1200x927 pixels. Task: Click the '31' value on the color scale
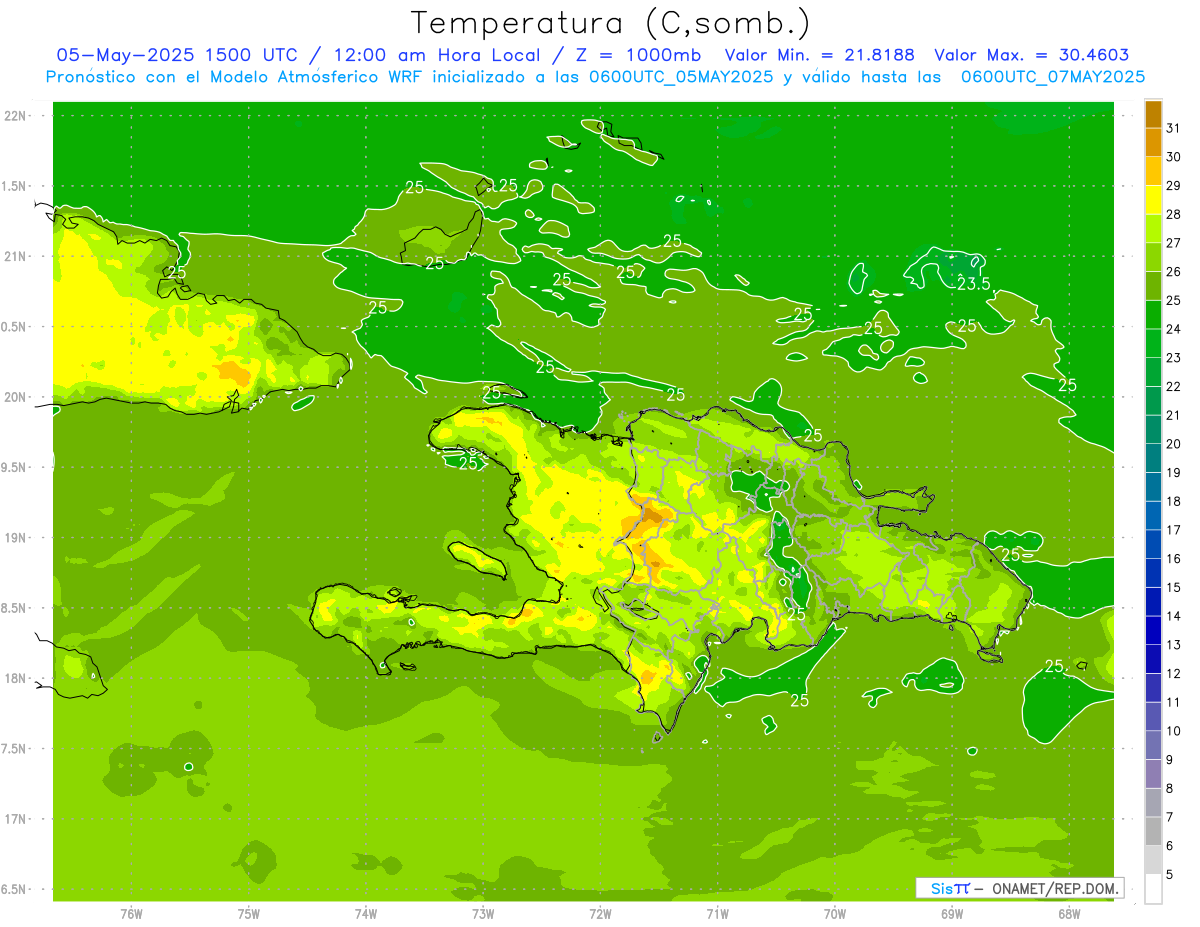1174,128
